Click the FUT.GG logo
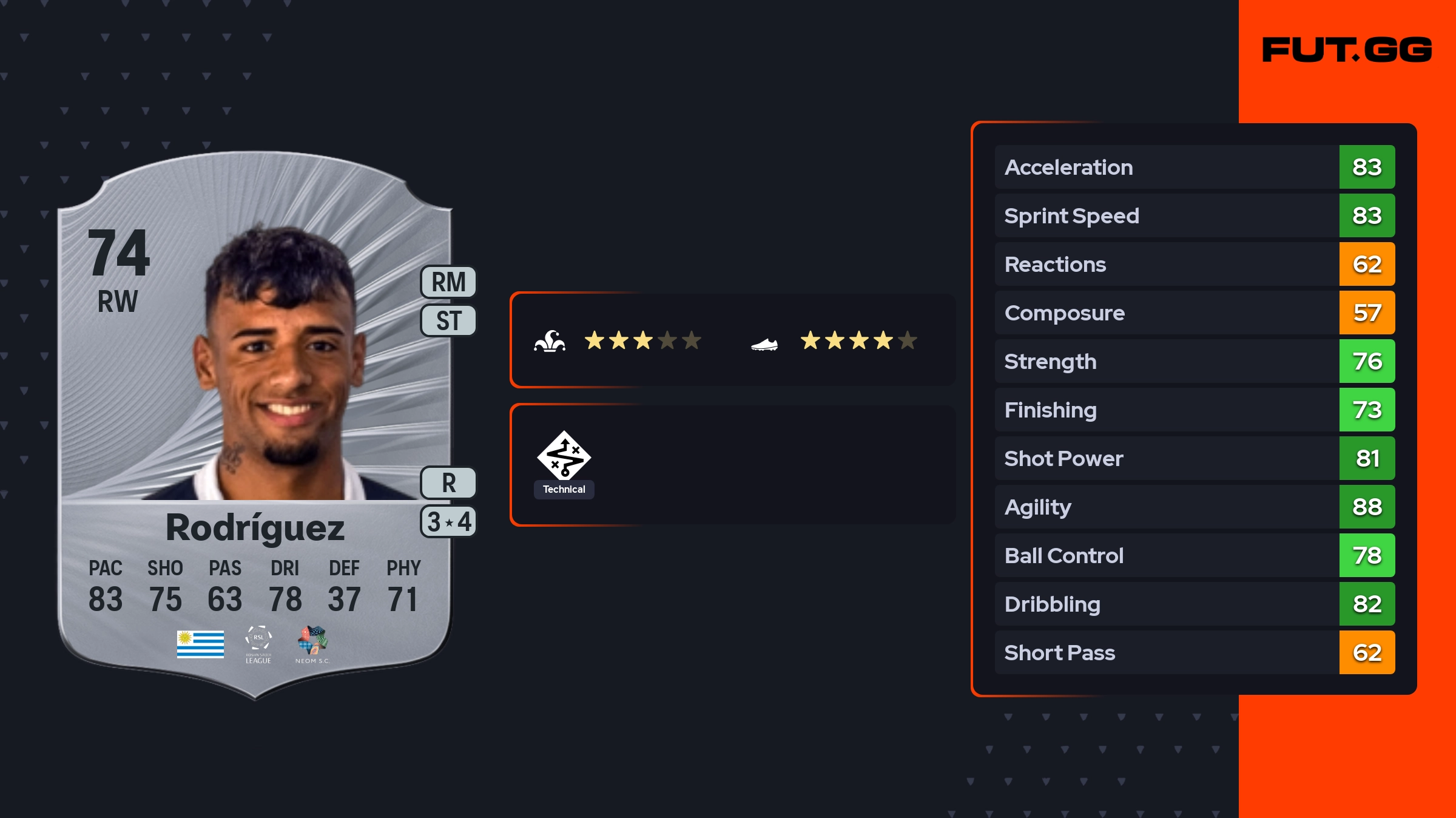 point(1347,50)
